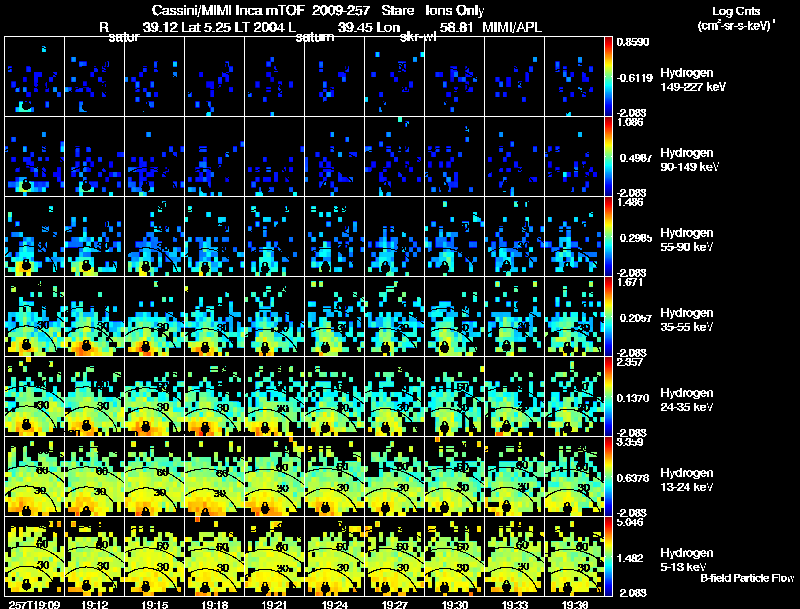Click the 19:30 time label
Image resolution: width=800 pixels, height=609 pixels.
[455, 604]
